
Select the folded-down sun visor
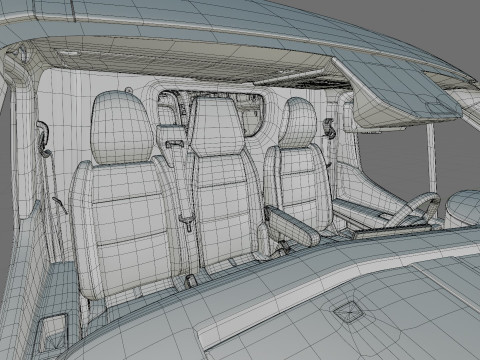[397, 87]
